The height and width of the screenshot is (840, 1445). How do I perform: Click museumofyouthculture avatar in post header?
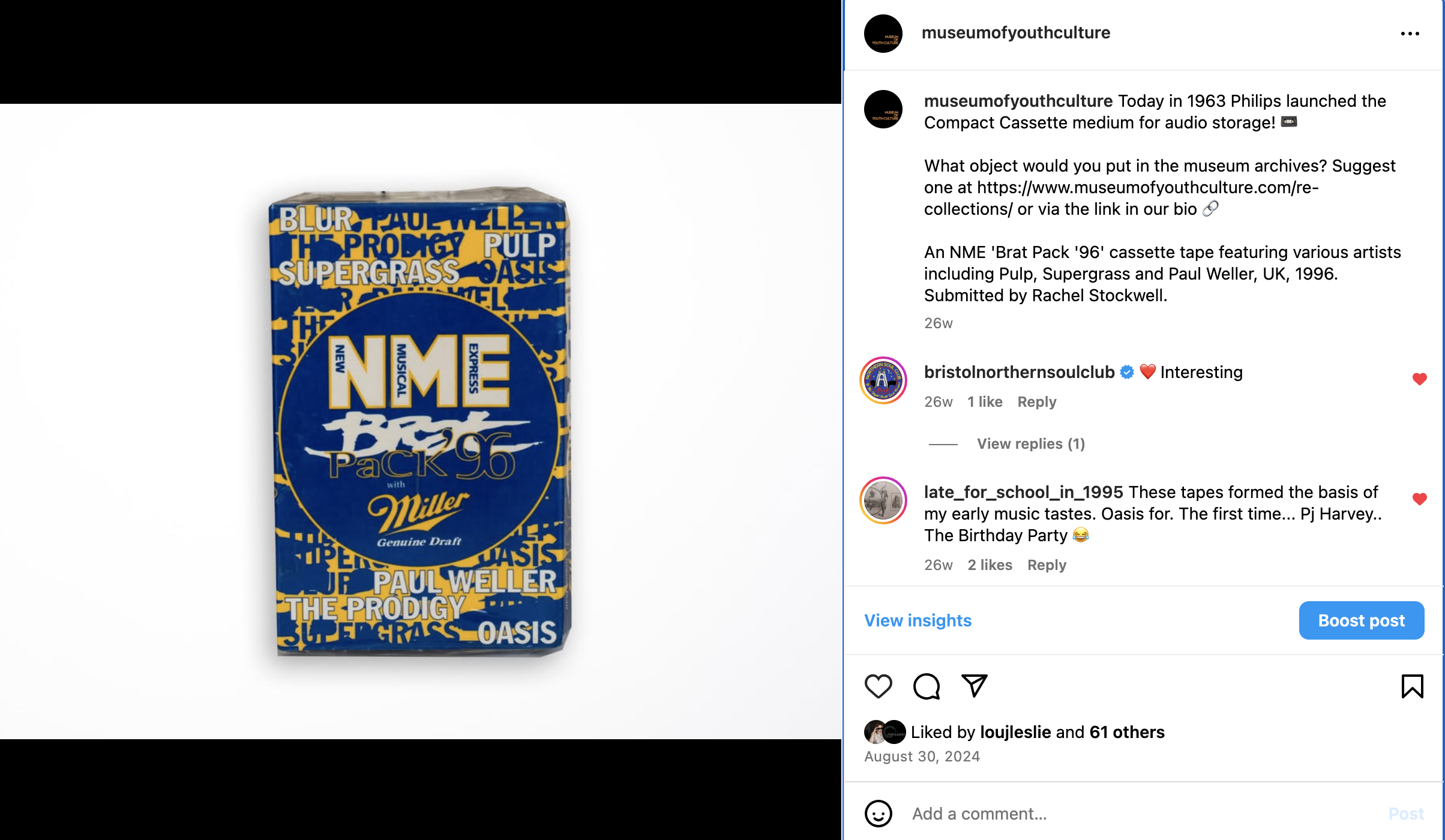(883, 34)
